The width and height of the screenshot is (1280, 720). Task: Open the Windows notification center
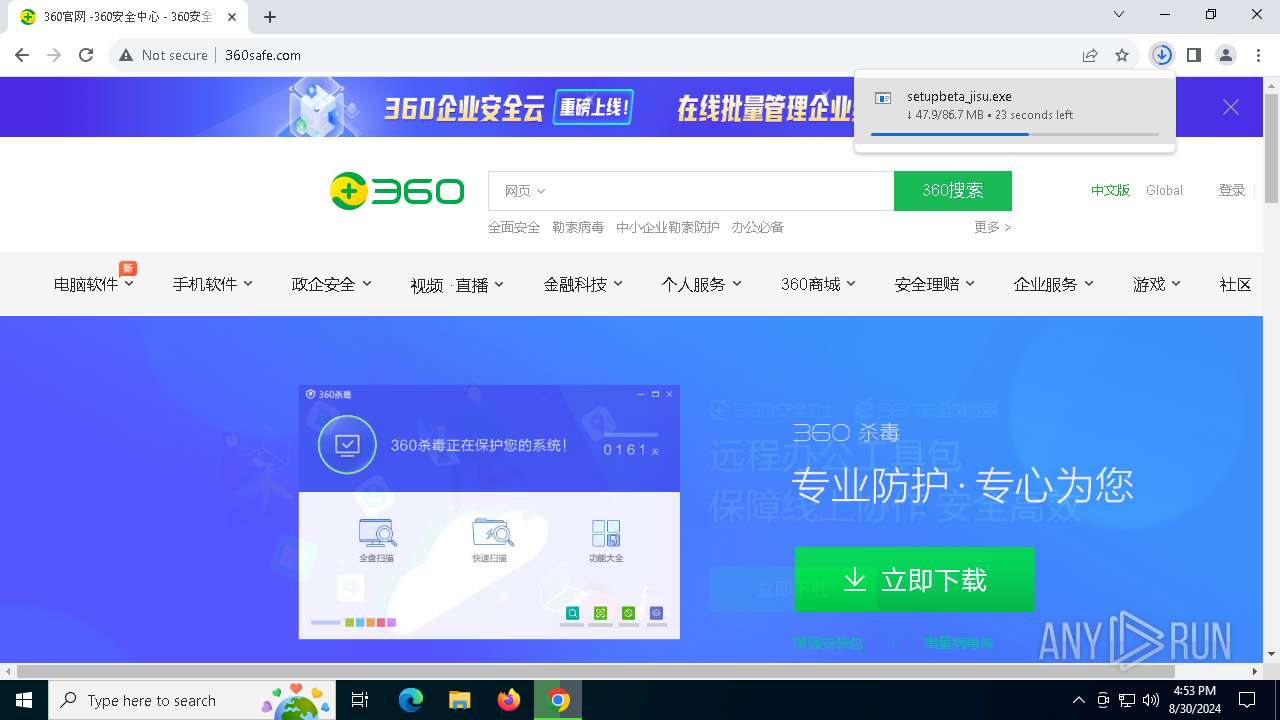[x=1247, y=700]
